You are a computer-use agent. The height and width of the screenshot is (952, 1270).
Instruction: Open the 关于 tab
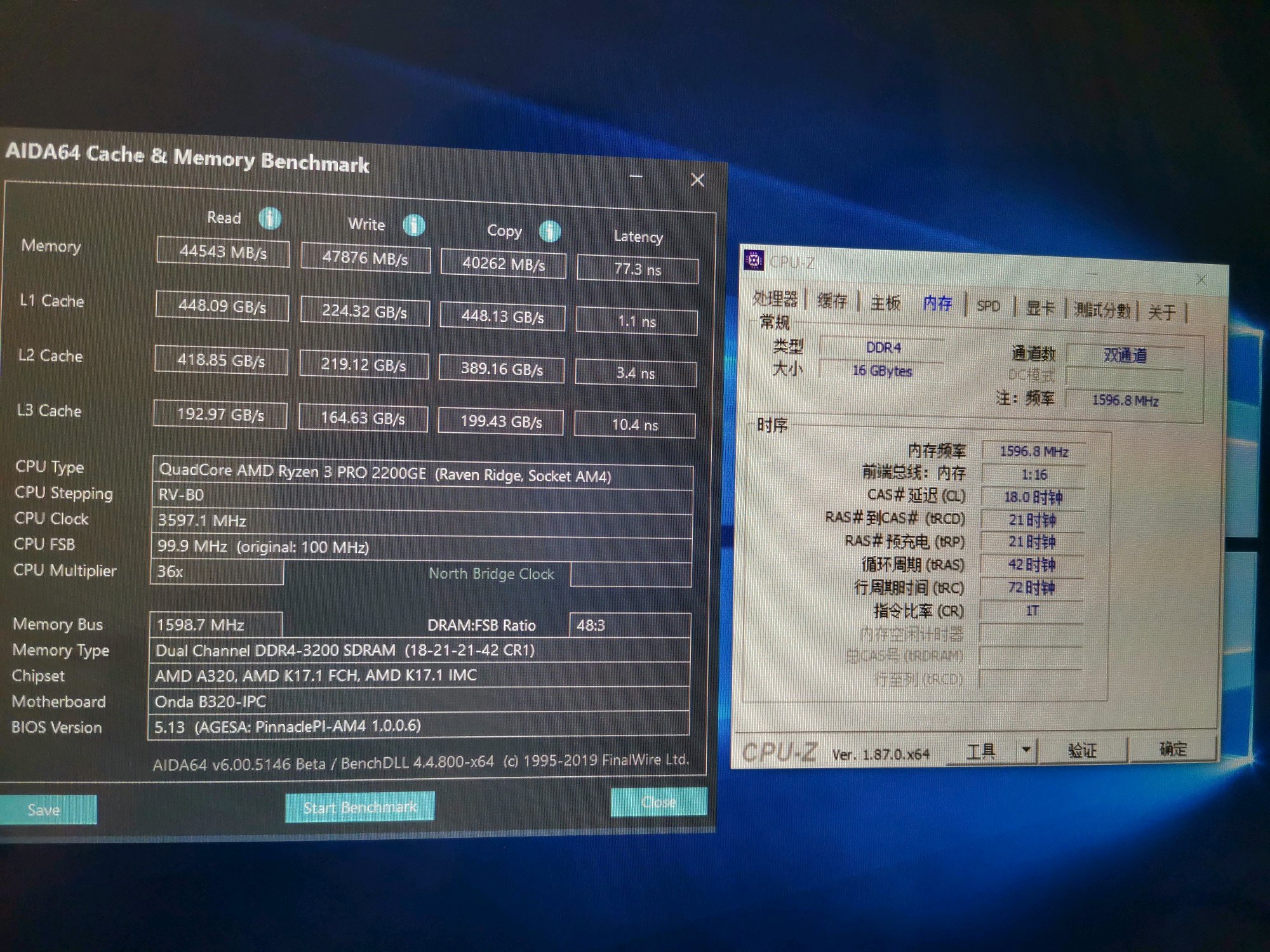(1161, 312)
